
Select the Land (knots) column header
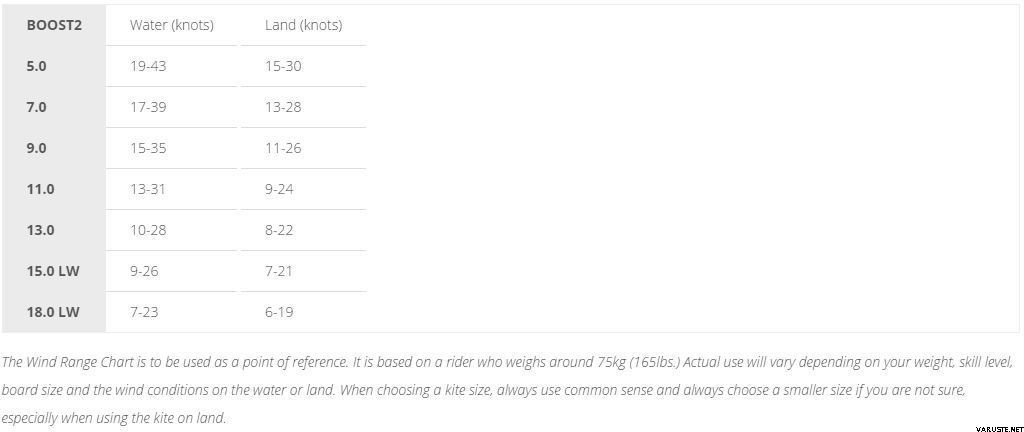click(x=304, y=25)
